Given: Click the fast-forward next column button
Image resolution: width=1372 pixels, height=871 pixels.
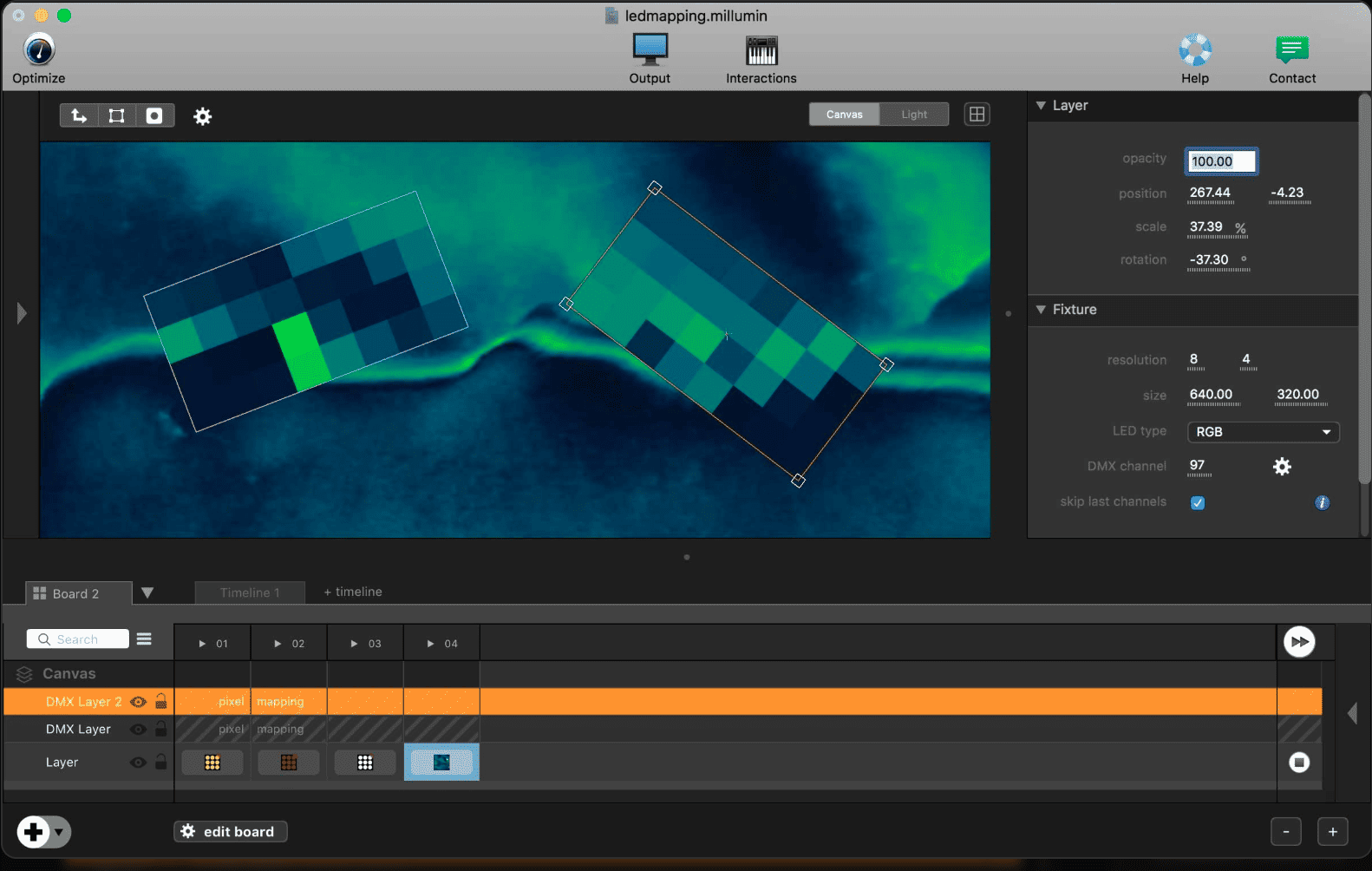Looking at the screenshot, I should (x=1299, y=642).
